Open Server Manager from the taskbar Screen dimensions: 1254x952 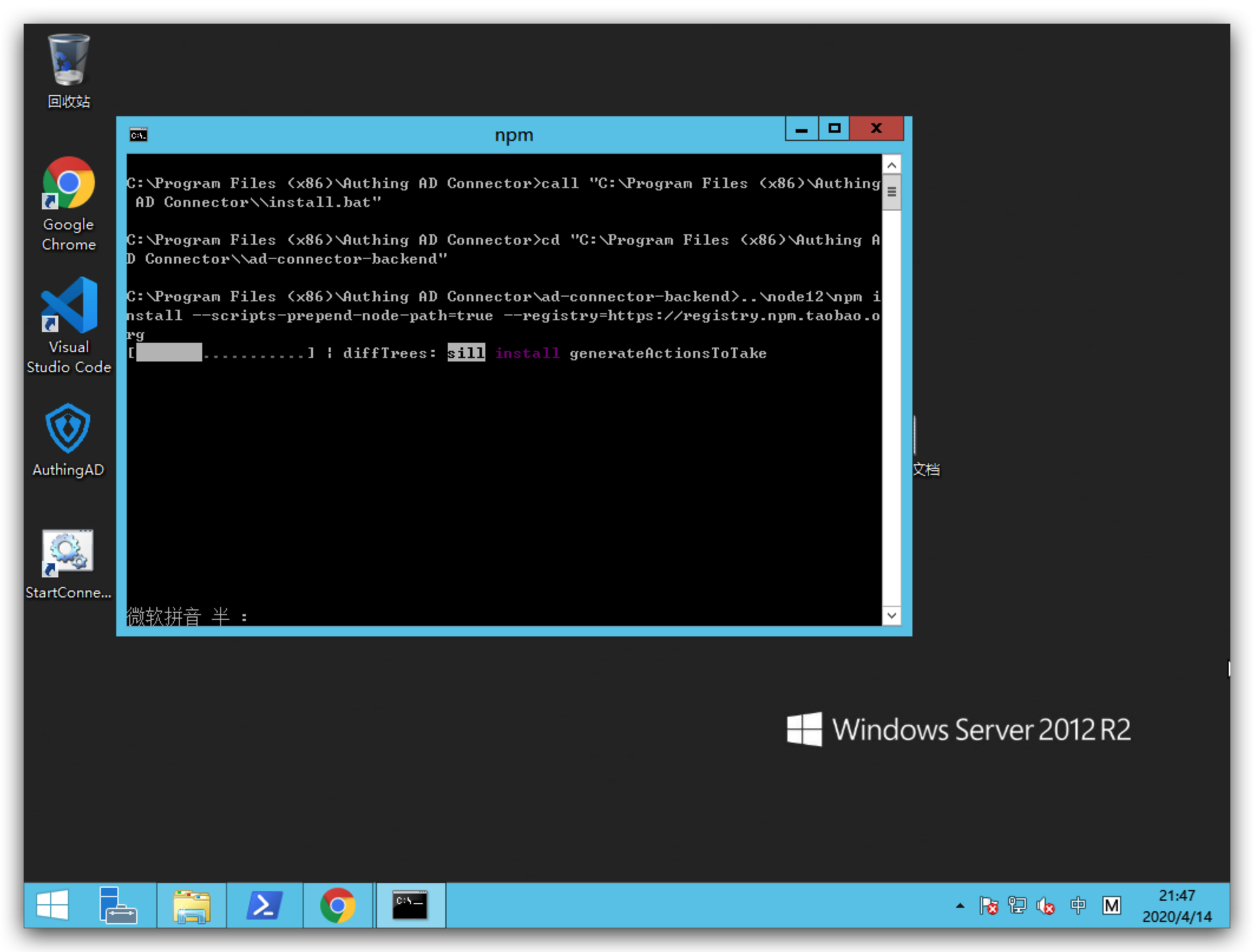118,905
